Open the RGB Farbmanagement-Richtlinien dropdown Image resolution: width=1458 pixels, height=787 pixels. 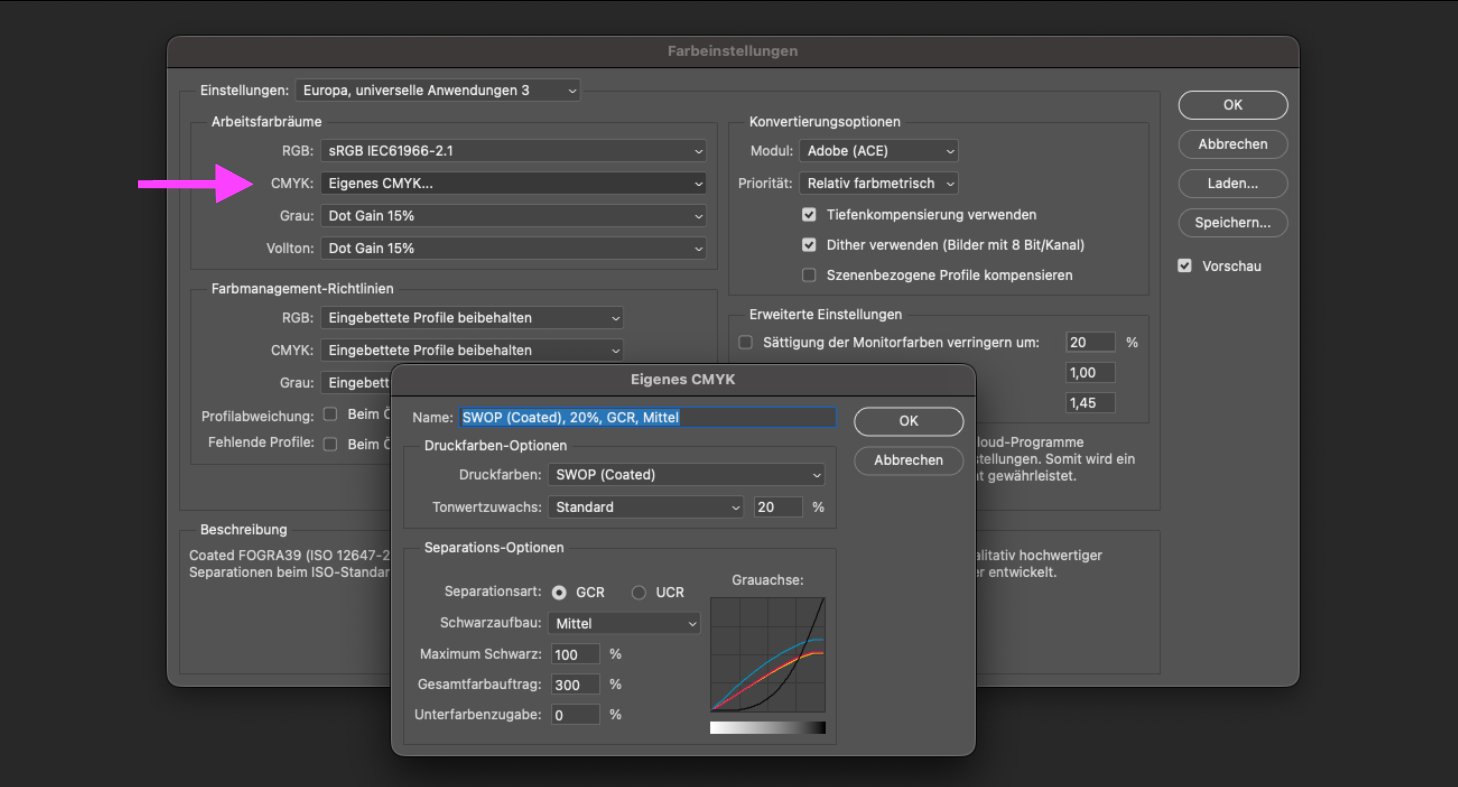(471, 317)
